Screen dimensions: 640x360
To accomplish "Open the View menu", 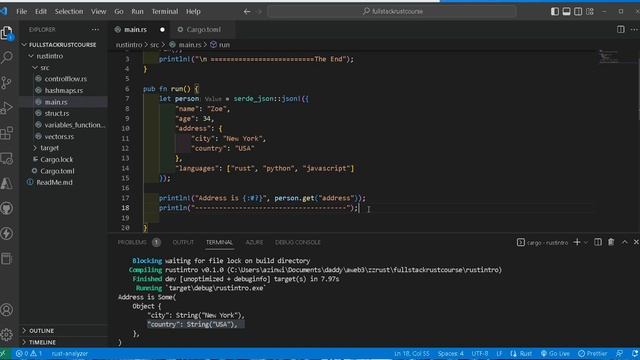I will [x=98, y=11].
